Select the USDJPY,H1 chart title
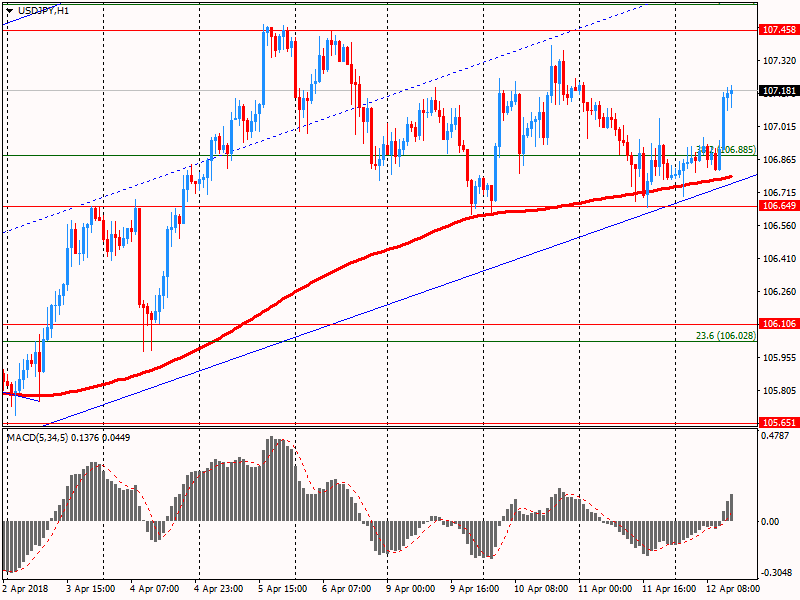Image resolution: width=800 pixels, height=600 pixels. [x=43, y=11]
